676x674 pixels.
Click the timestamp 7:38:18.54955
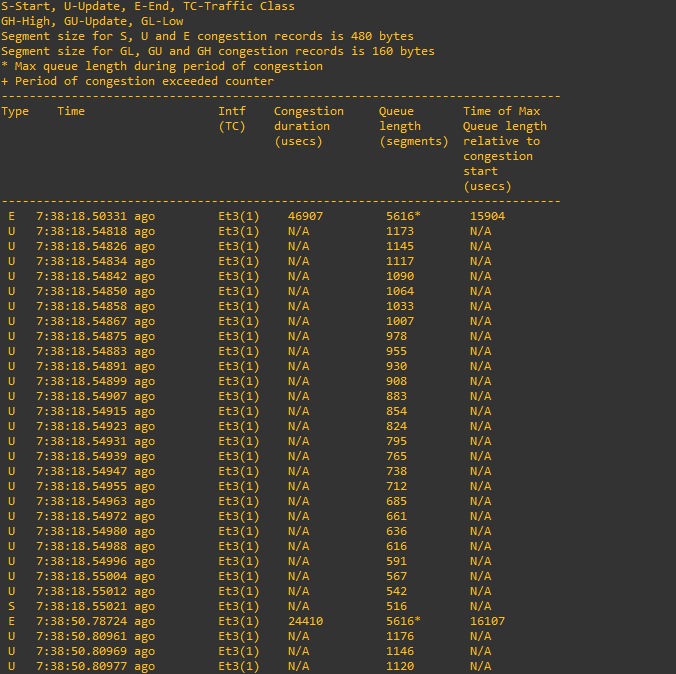pyautogui.click(x=81, y=486)
